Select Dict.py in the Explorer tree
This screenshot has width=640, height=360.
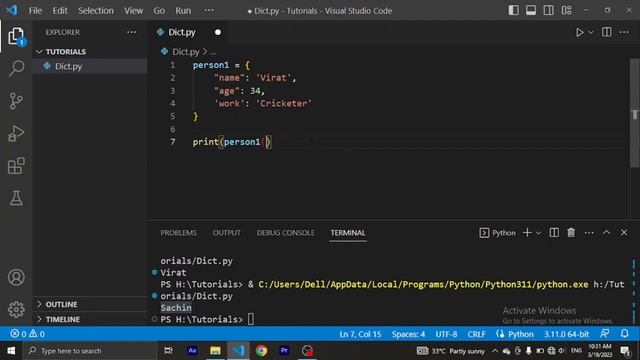[x=69, y=66]
